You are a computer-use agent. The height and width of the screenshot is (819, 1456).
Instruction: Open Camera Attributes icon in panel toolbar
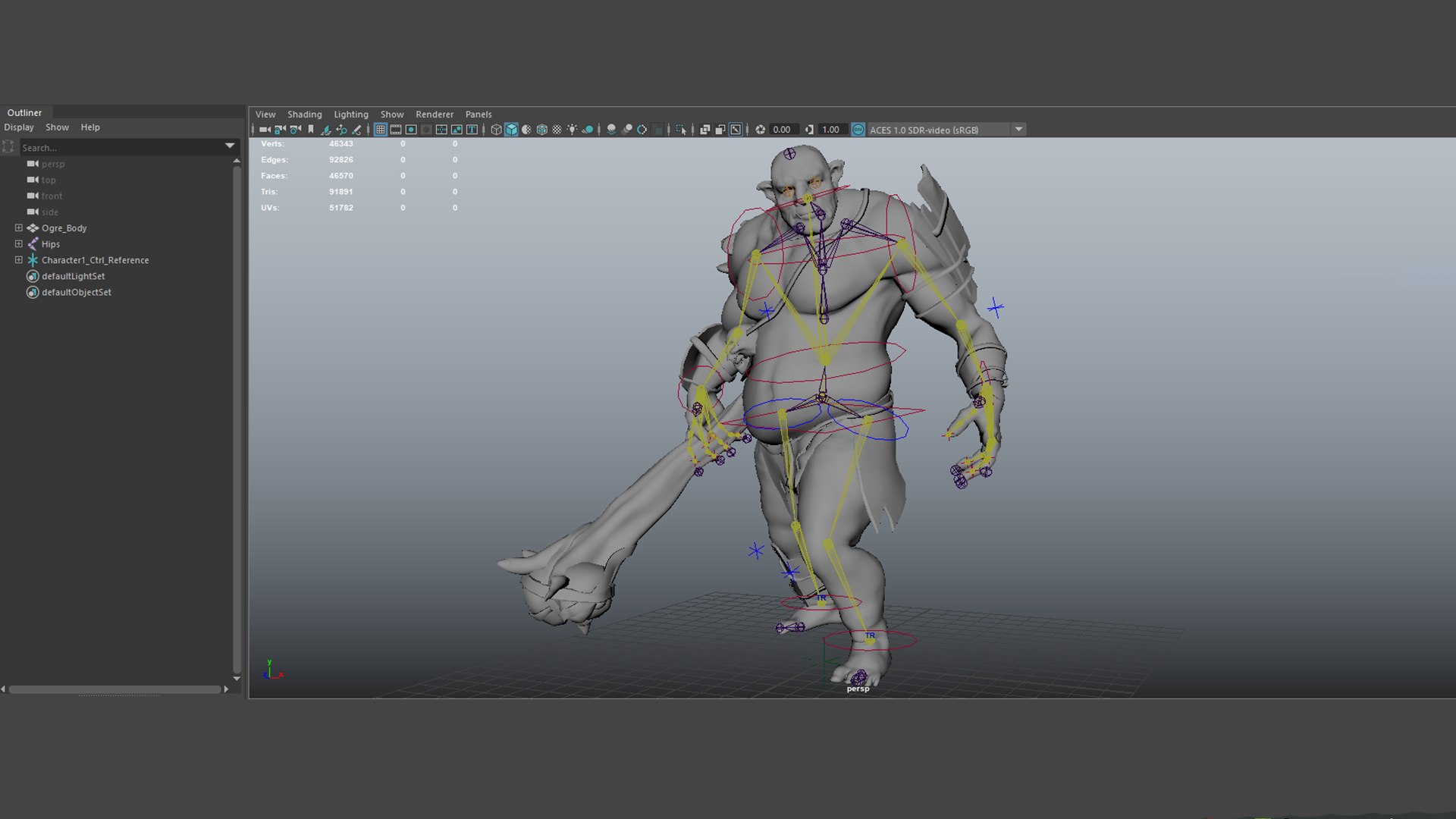(x=295, y=130)
